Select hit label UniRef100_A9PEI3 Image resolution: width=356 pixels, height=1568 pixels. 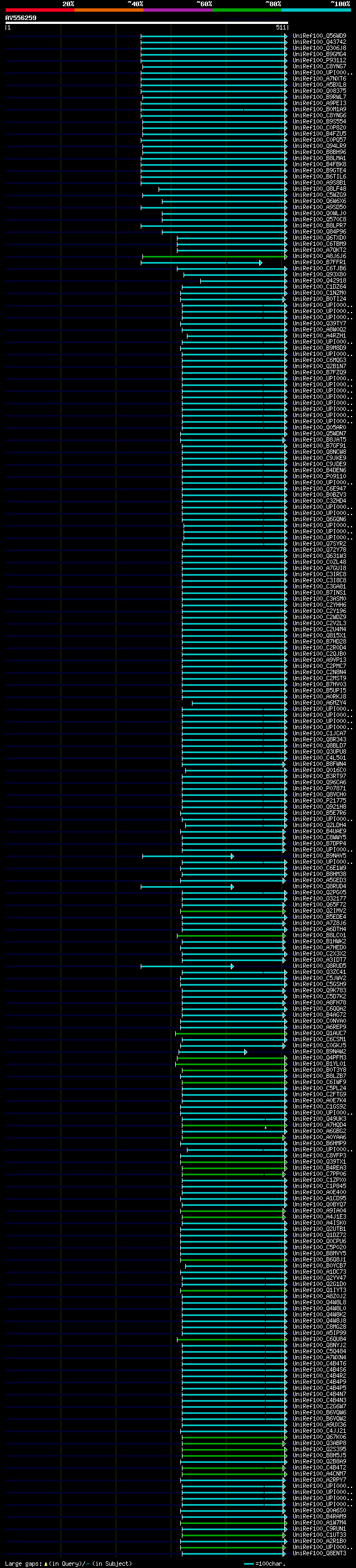(x=319, y=103)
